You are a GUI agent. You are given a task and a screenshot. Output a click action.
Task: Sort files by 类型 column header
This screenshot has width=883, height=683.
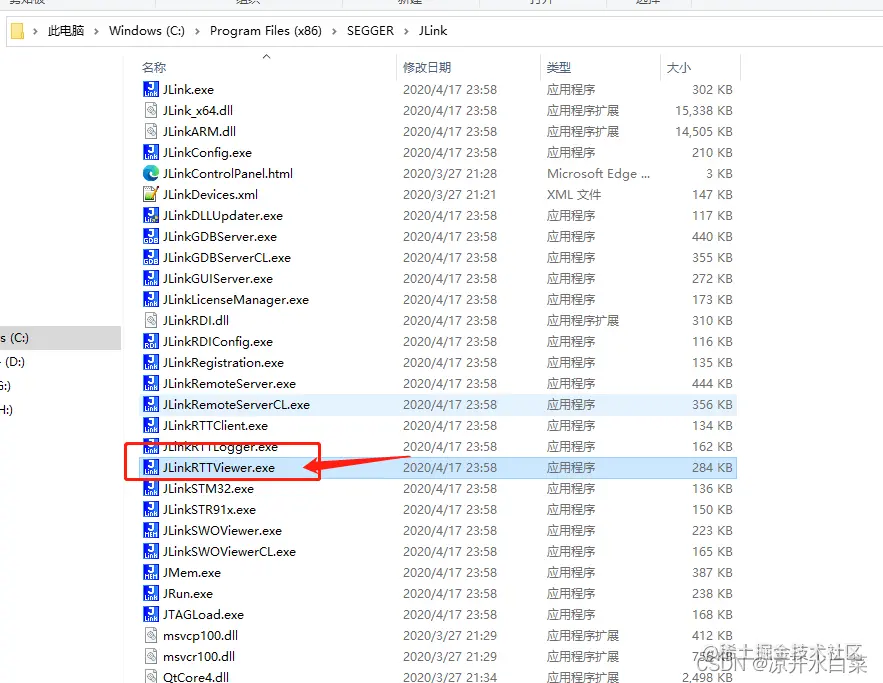pos(559,68)
